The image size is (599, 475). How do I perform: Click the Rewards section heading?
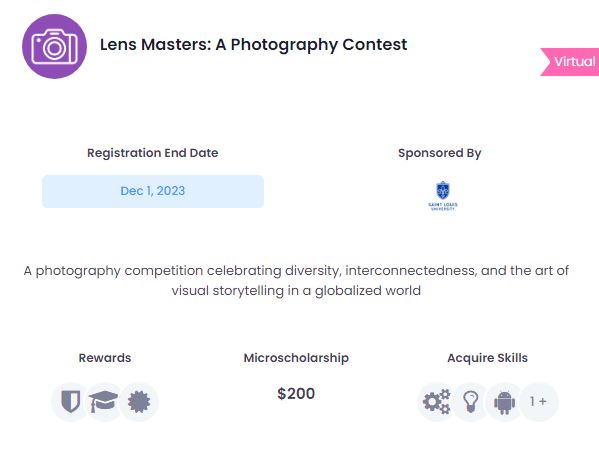click(105, 358)
